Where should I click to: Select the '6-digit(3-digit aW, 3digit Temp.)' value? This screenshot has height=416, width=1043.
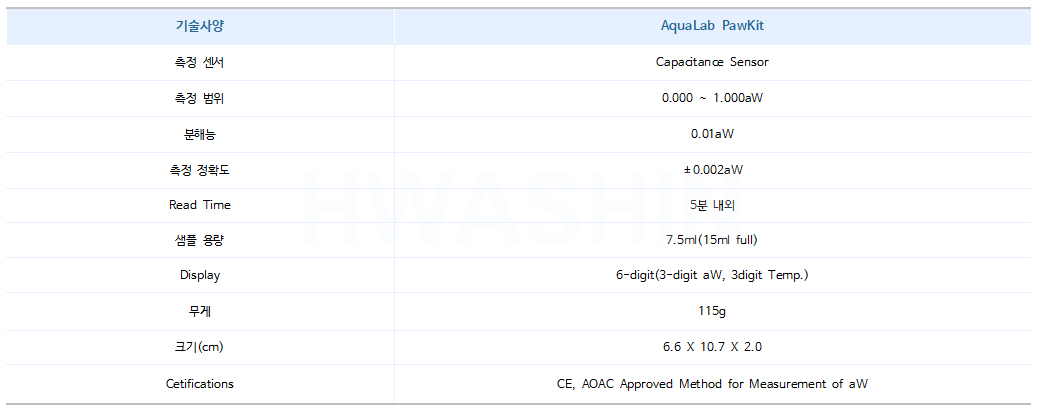(712, 276)
